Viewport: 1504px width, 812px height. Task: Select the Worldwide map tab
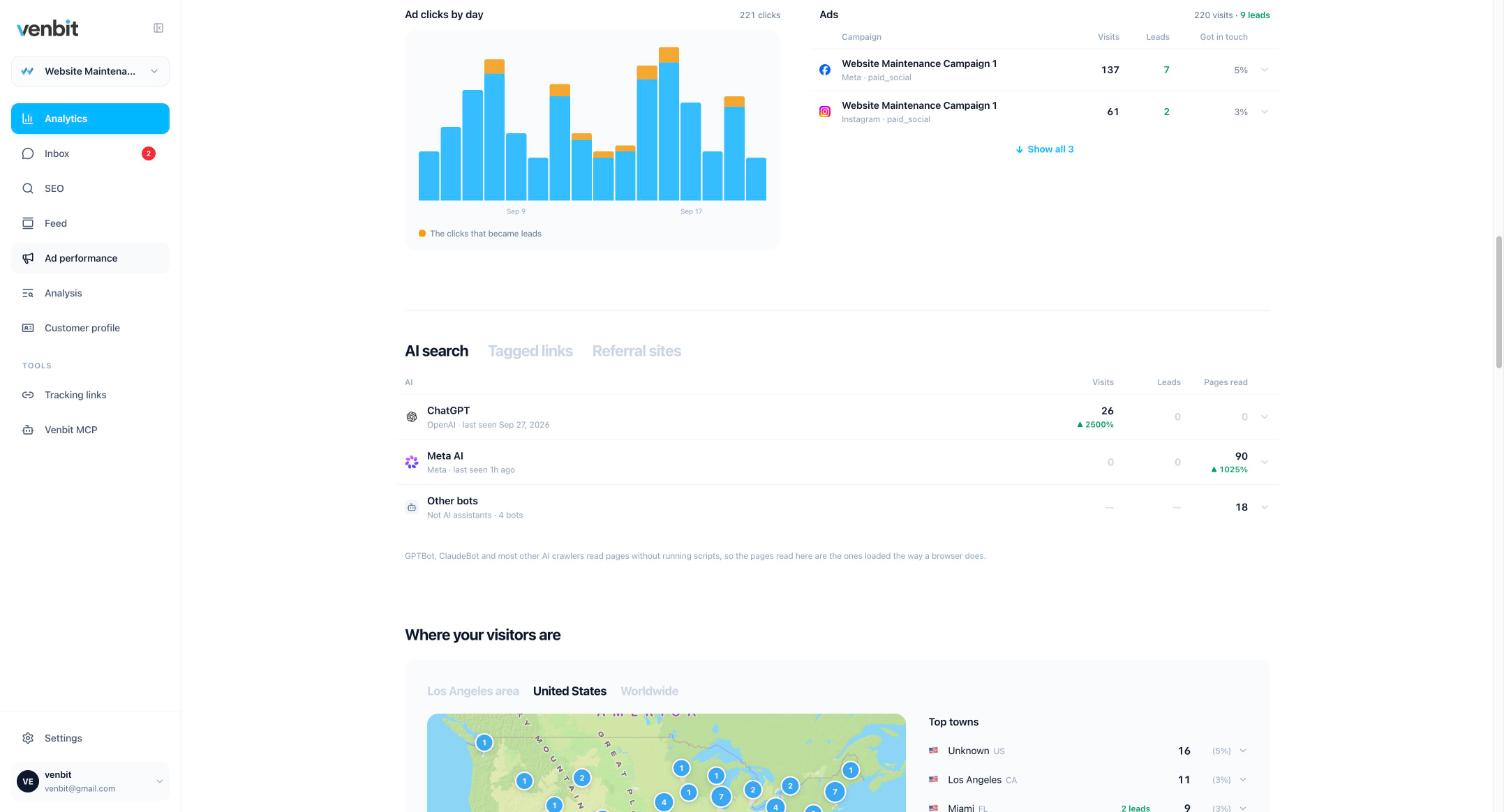coord(649,691)
